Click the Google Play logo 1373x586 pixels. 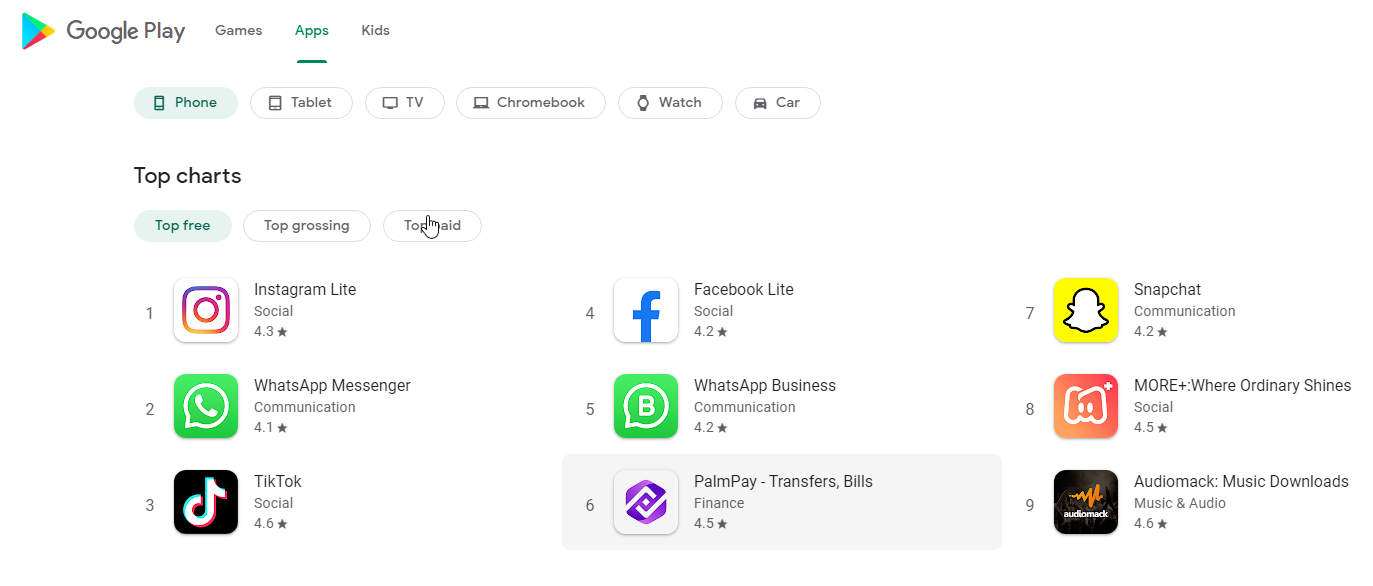click(x=103, y=31)
